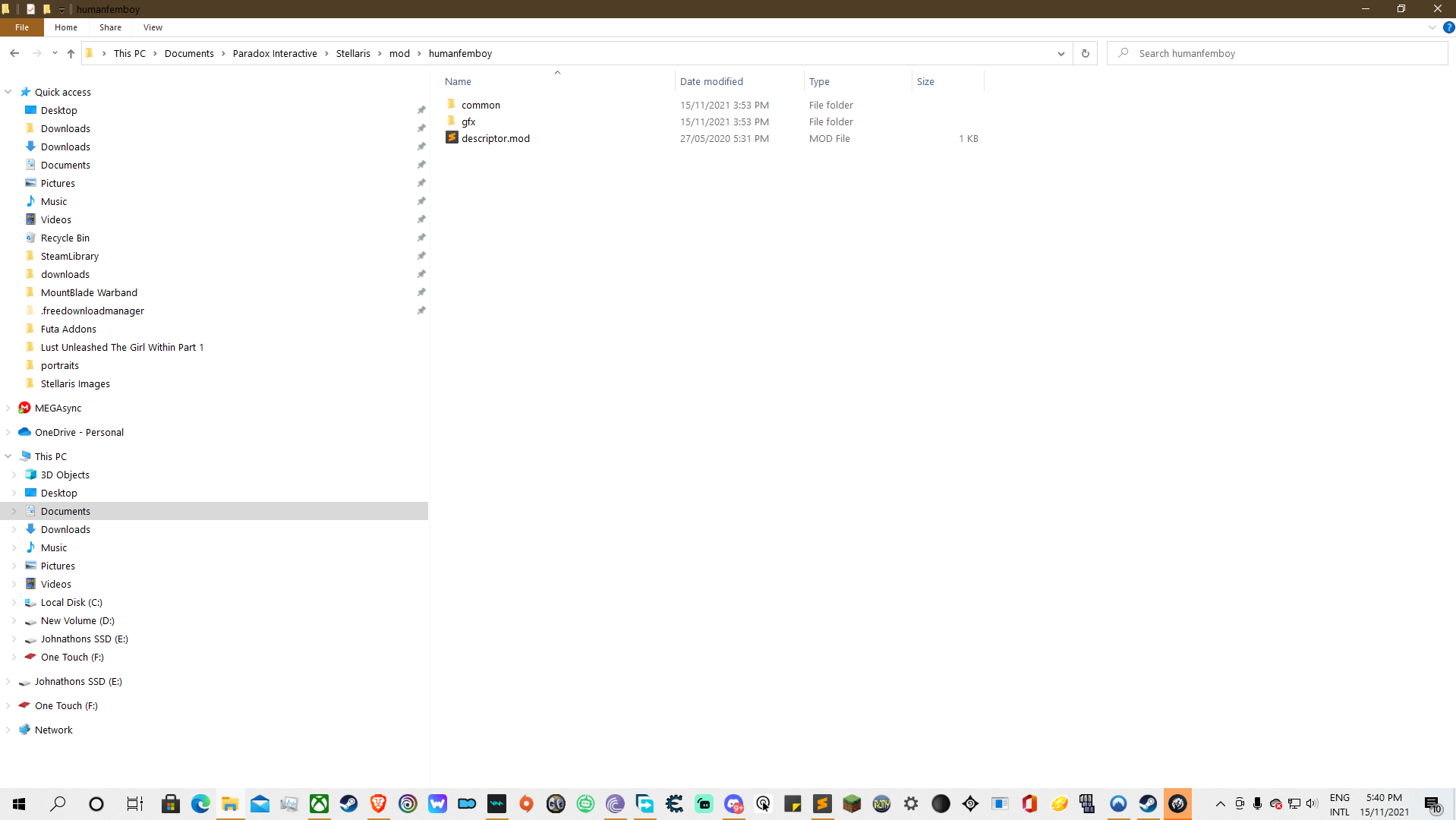Launch Microsoft Edge from the taskbar
Image resolution: width=1456 pixels, height=820 pixels.
pyautogui.click(x=200, y=804)
